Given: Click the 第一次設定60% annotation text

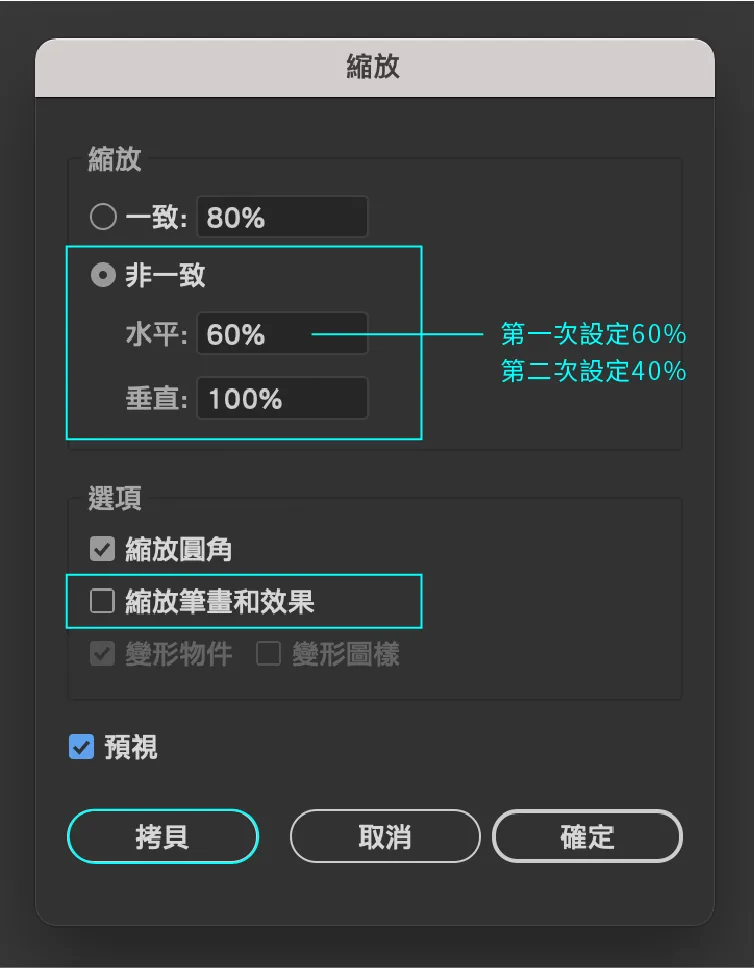Looking at the screenshot, I should (x=593, y=334).
